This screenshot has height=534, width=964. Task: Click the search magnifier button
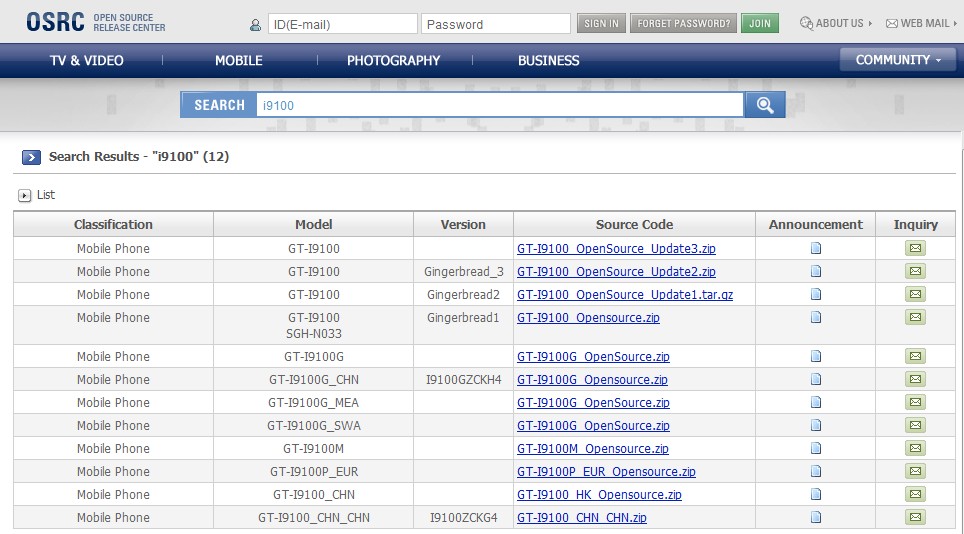click(x=765, y=105)
